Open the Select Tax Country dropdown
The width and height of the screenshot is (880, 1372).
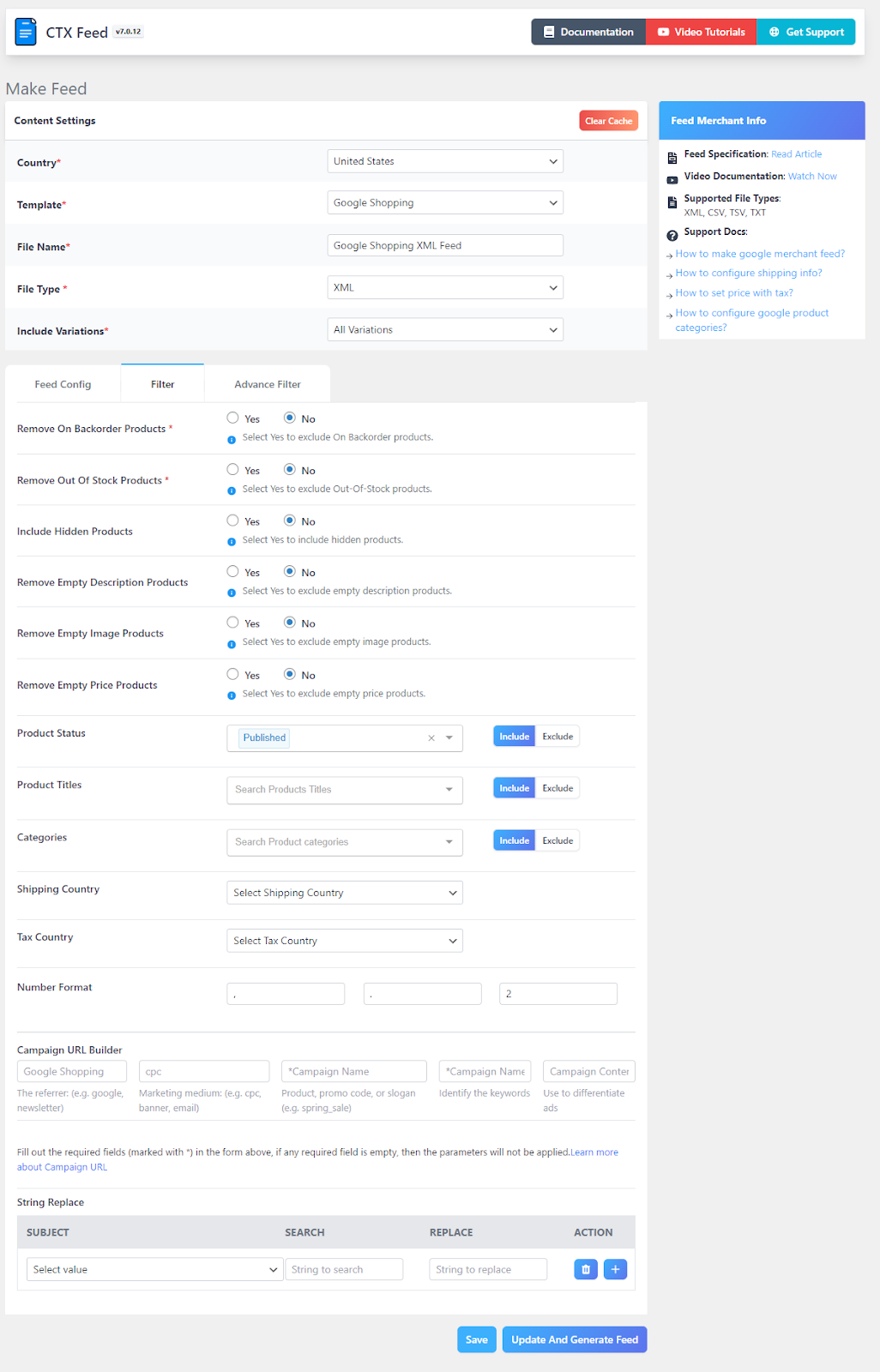point(345,941)
